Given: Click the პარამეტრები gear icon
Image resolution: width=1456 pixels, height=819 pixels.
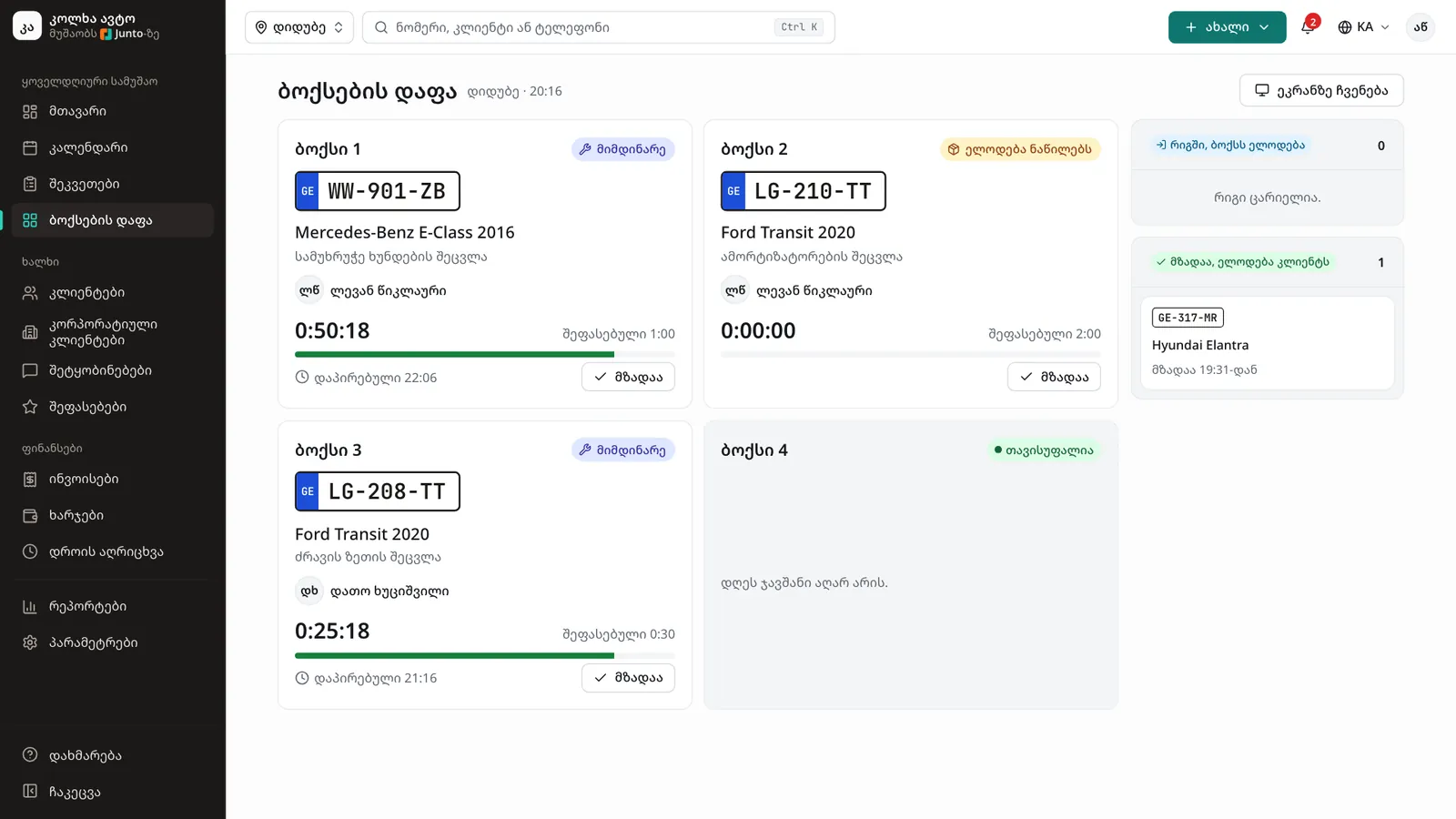Looking at the screenshot, I should click(30, 642).
